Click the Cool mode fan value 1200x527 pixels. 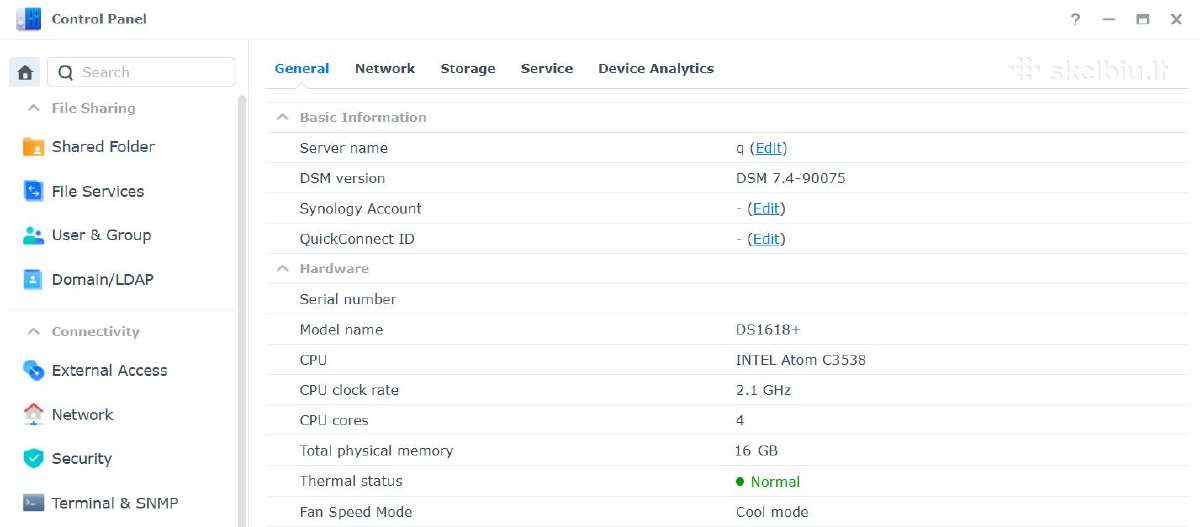(772, 512)
